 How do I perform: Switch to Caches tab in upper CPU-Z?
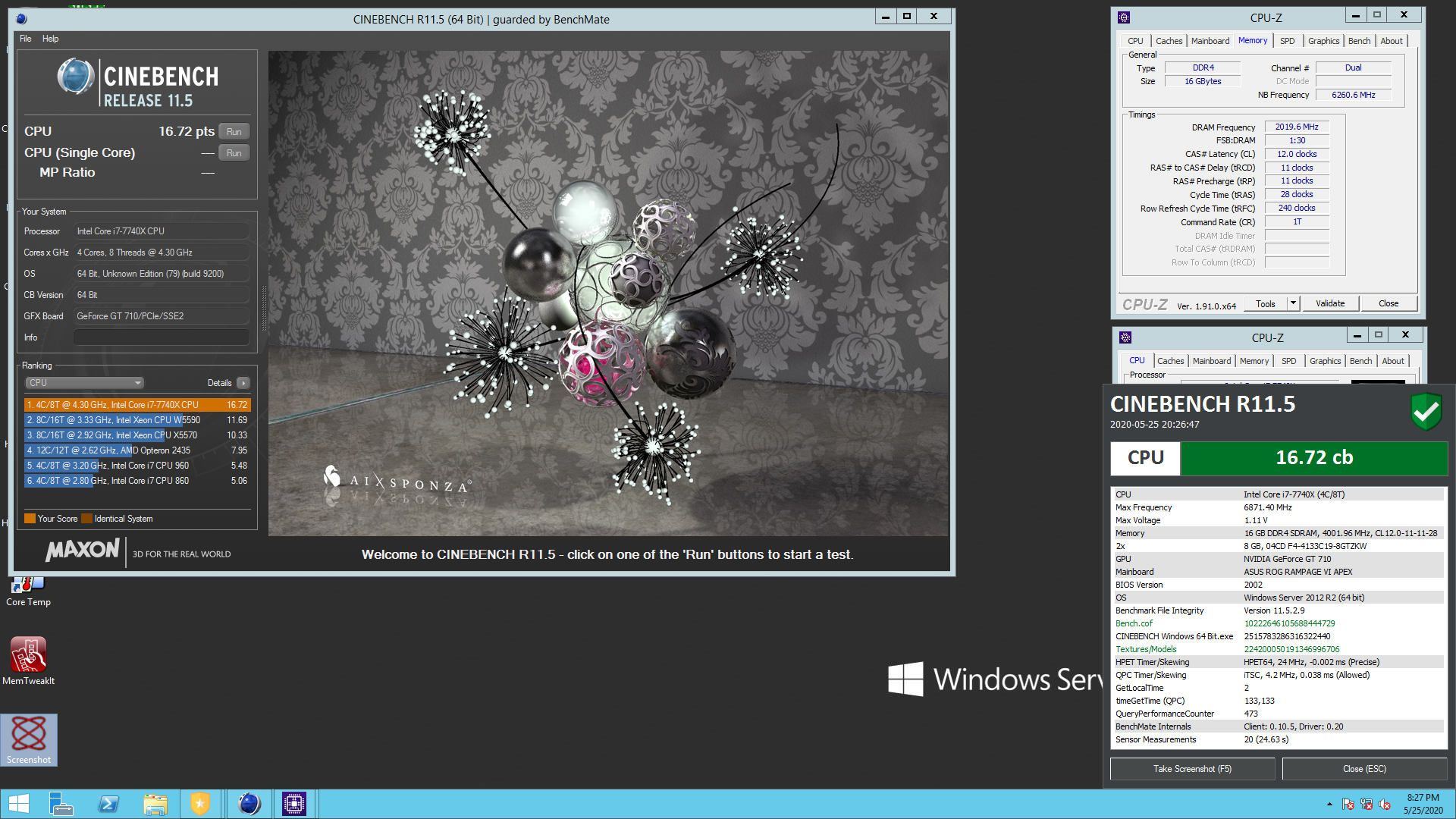click(1169, 41)
